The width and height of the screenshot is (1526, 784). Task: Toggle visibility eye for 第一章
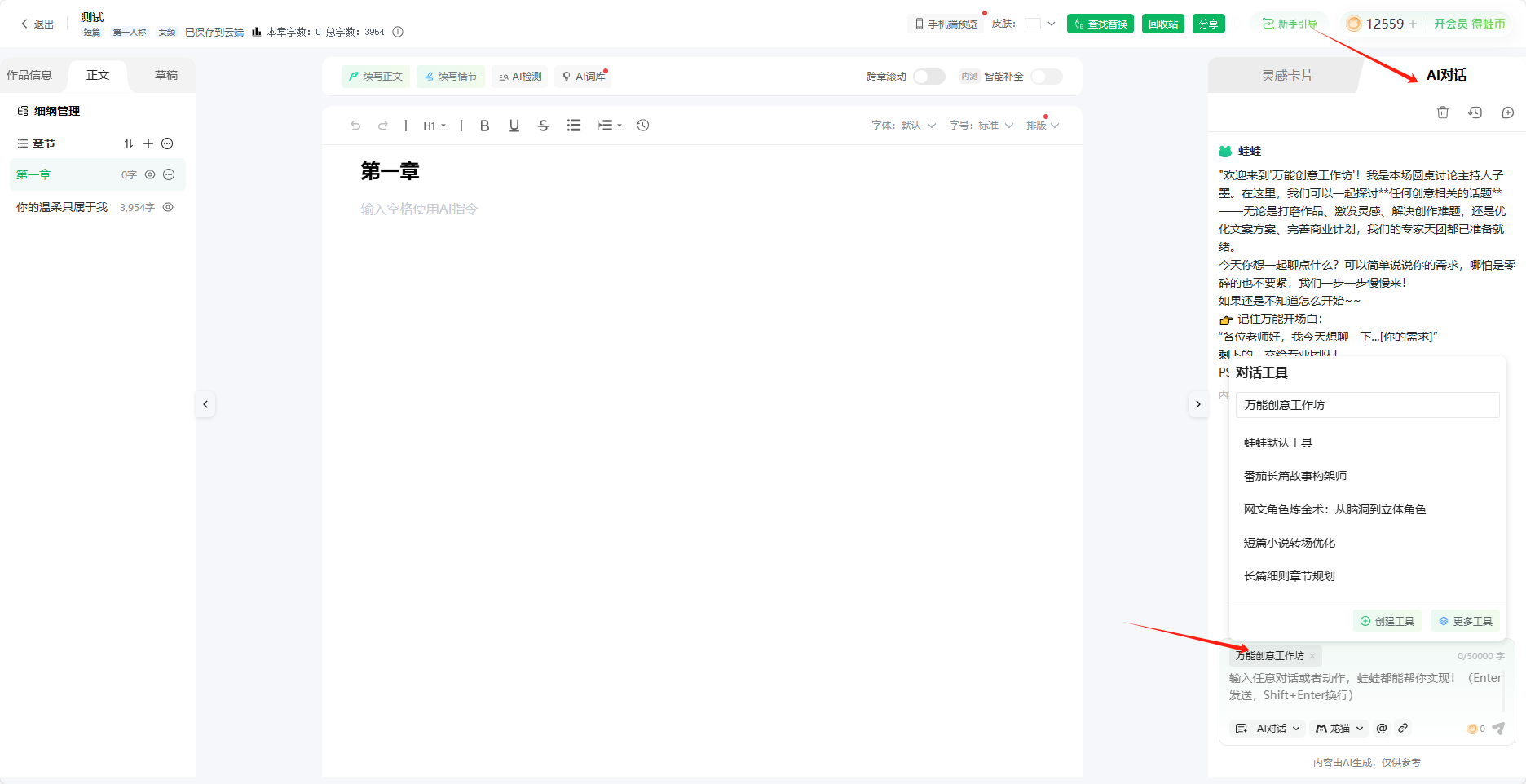point(150,174)
